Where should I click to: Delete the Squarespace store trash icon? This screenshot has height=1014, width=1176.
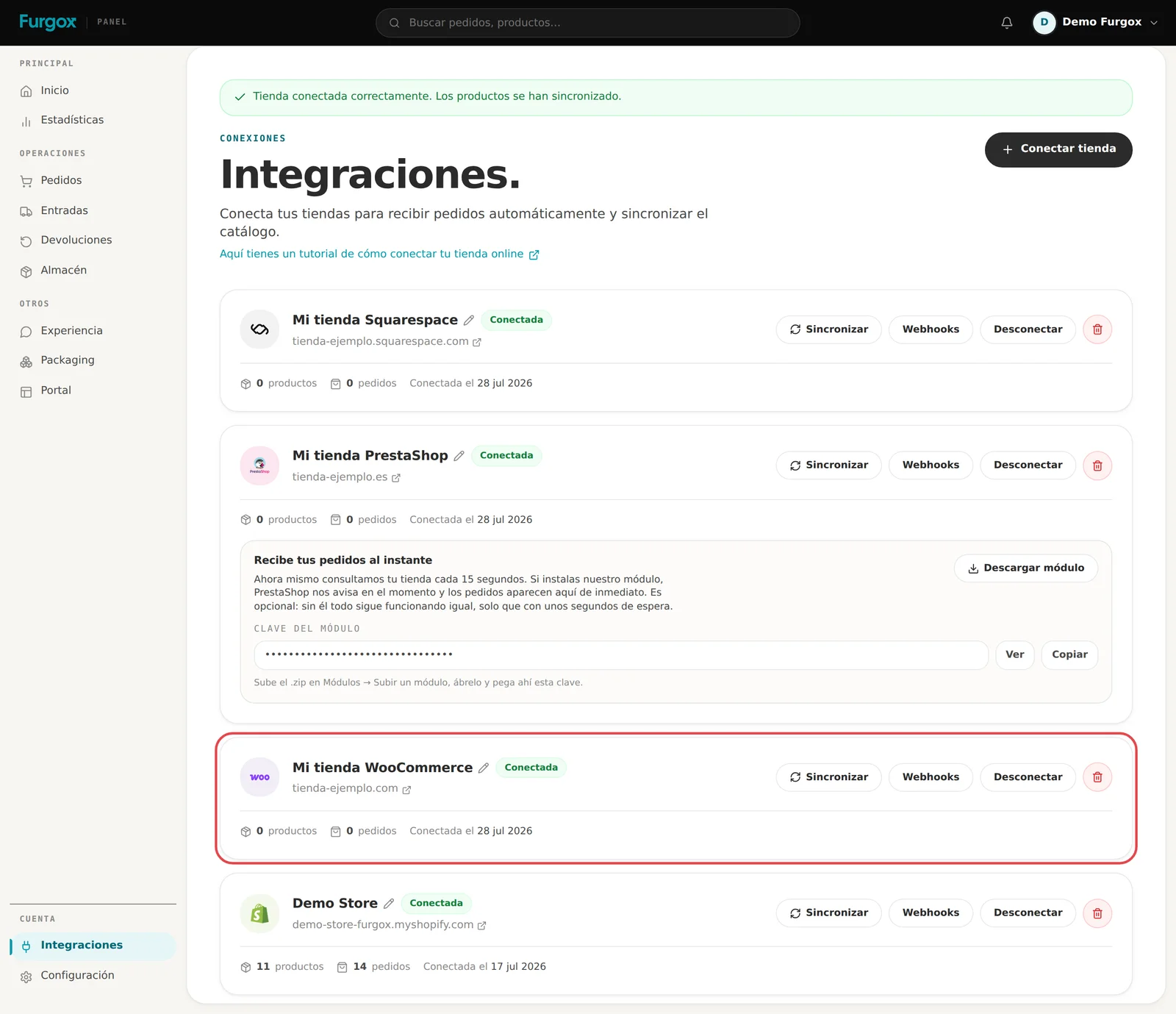pyautogui.click(x=1097, y=329)
